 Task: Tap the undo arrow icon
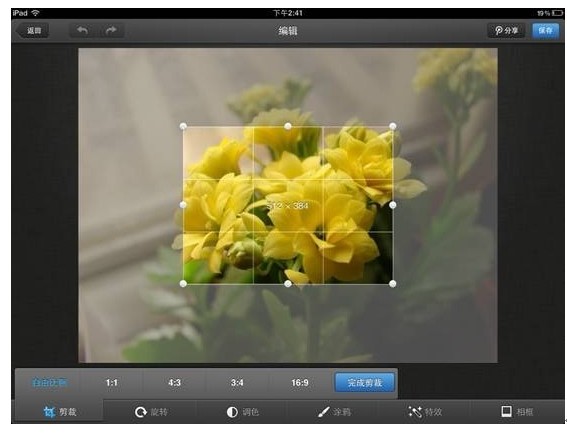(83, 30)
